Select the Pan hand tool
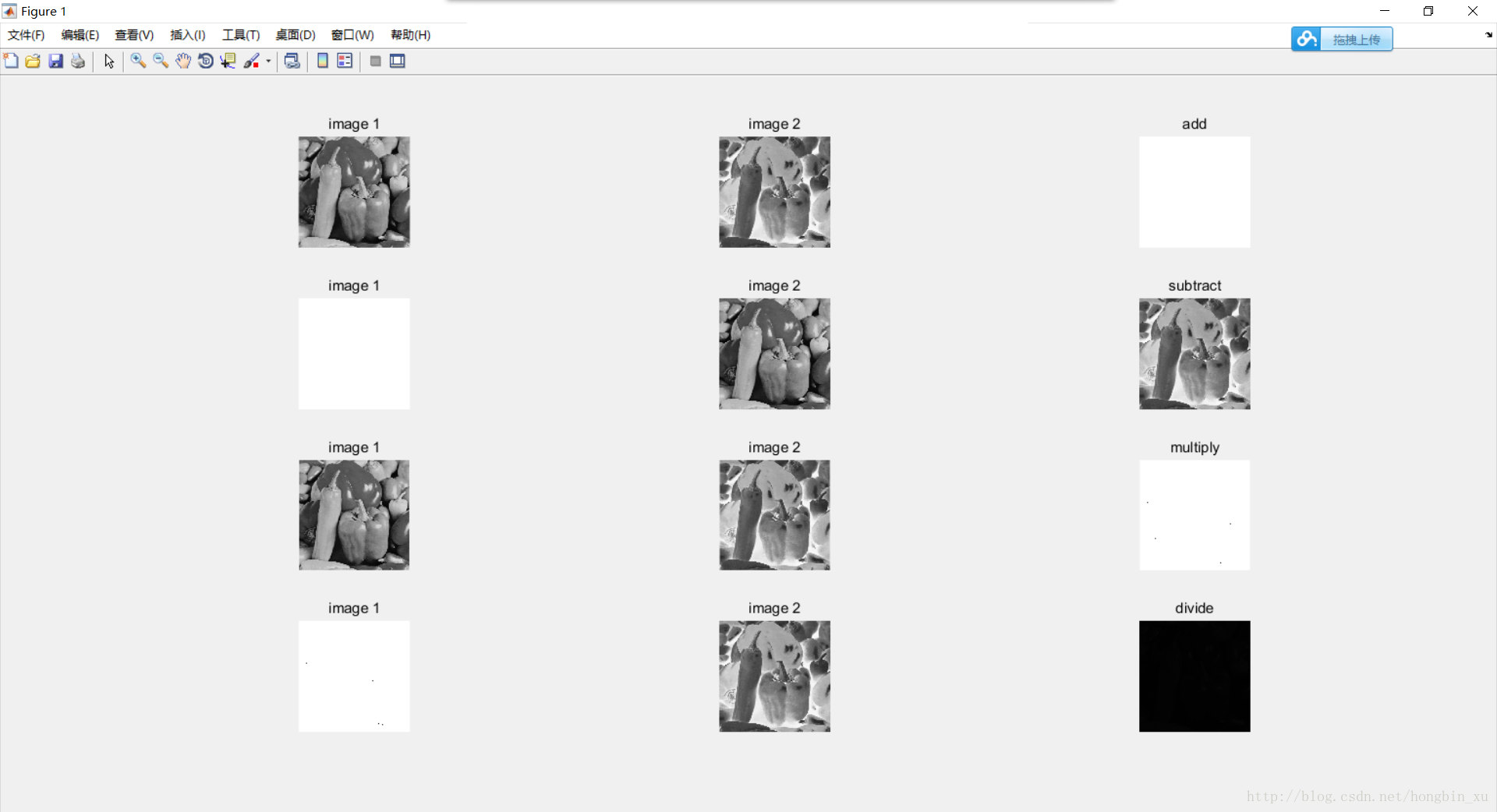 [x=183, y=61]
